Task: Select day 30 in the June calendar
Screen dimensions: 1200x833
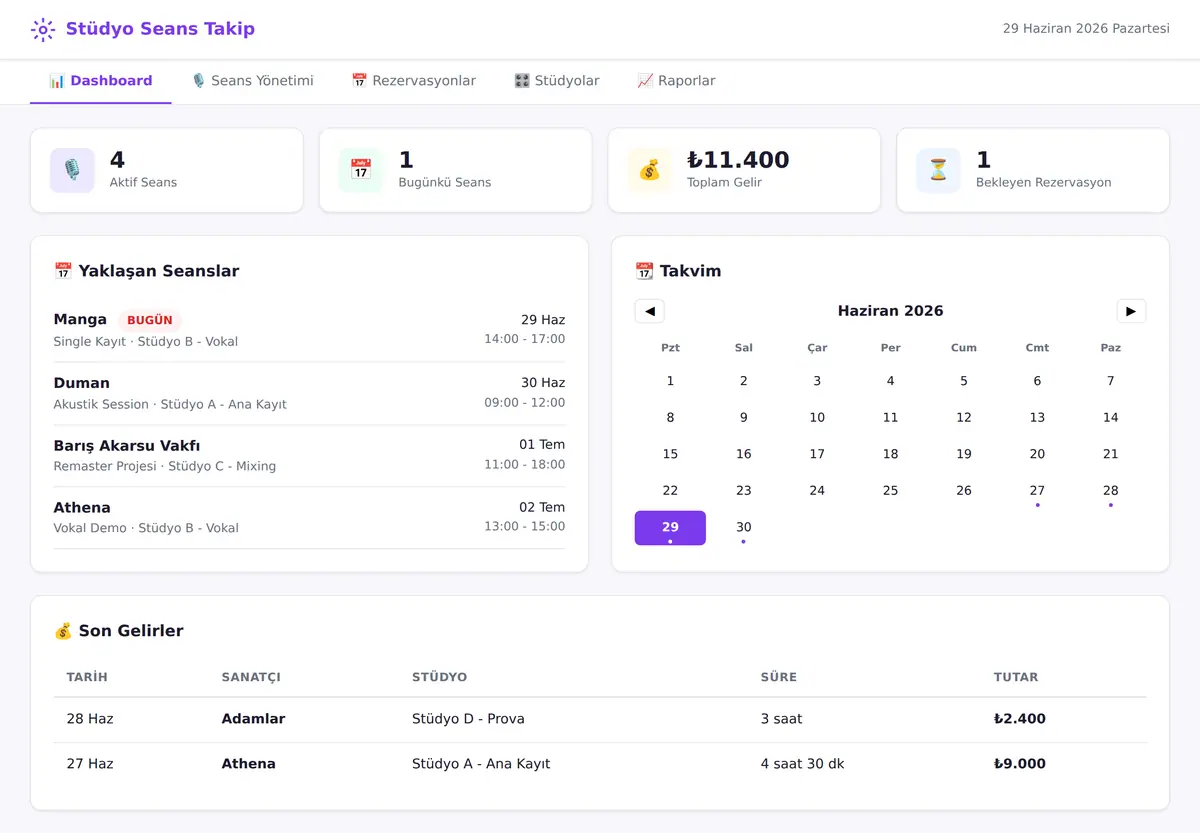Action: [x=743, y=528]
